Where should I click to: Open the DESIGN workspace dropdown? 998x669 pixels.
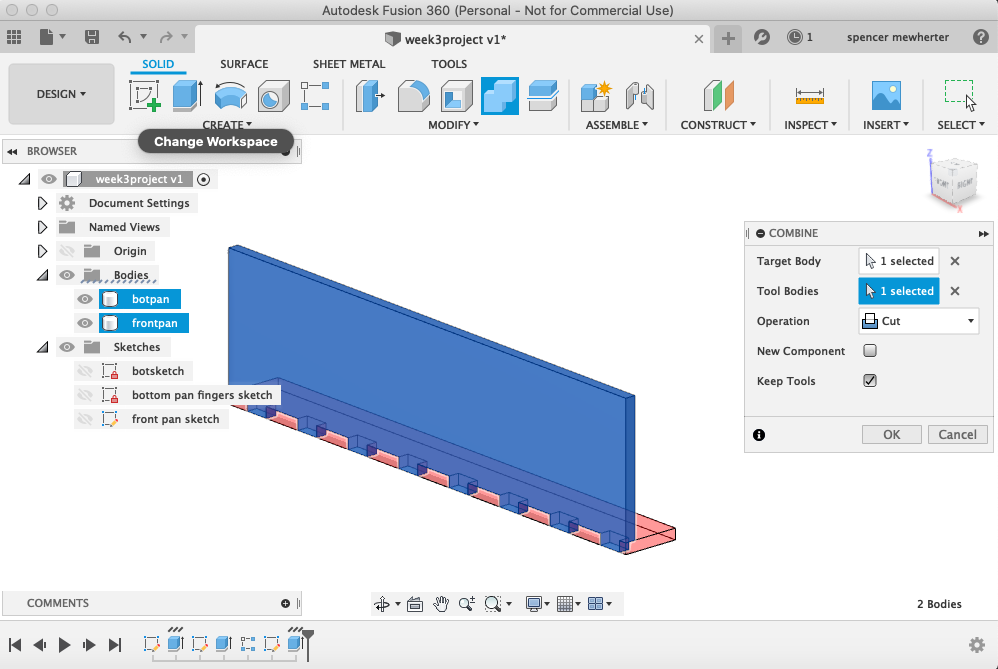pos(61,94)
